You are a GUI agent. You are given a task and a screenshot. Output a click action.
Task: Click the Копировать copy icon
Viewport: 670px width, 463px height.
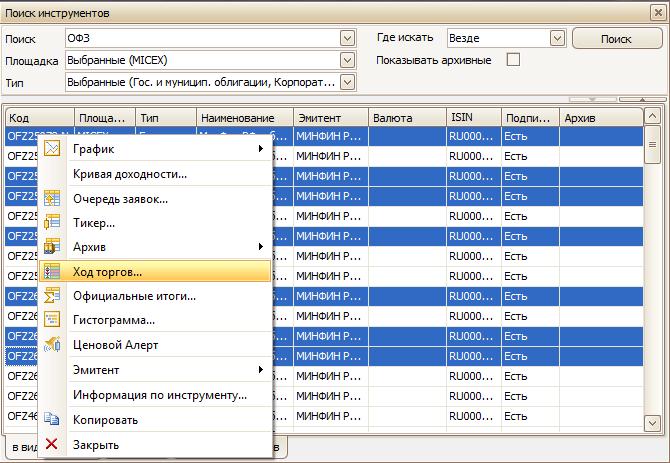53,420
